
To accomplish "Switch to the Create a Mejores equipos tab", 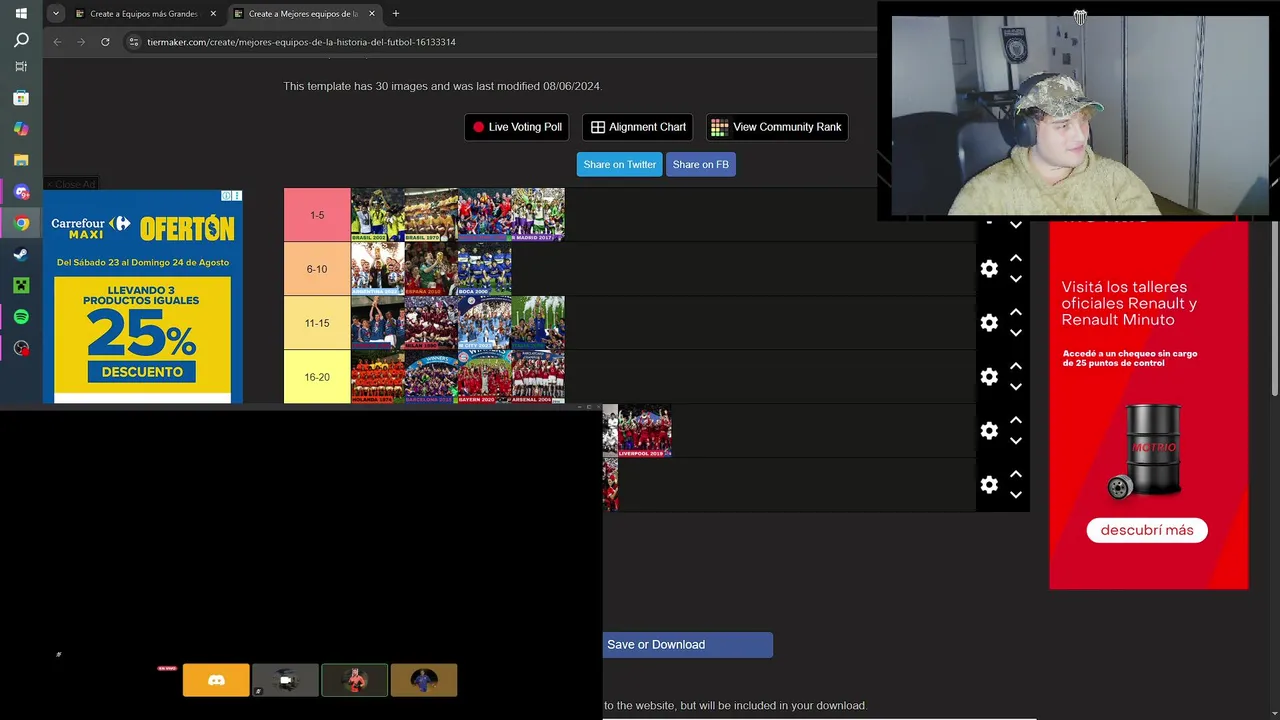I will tap(304, 14).
